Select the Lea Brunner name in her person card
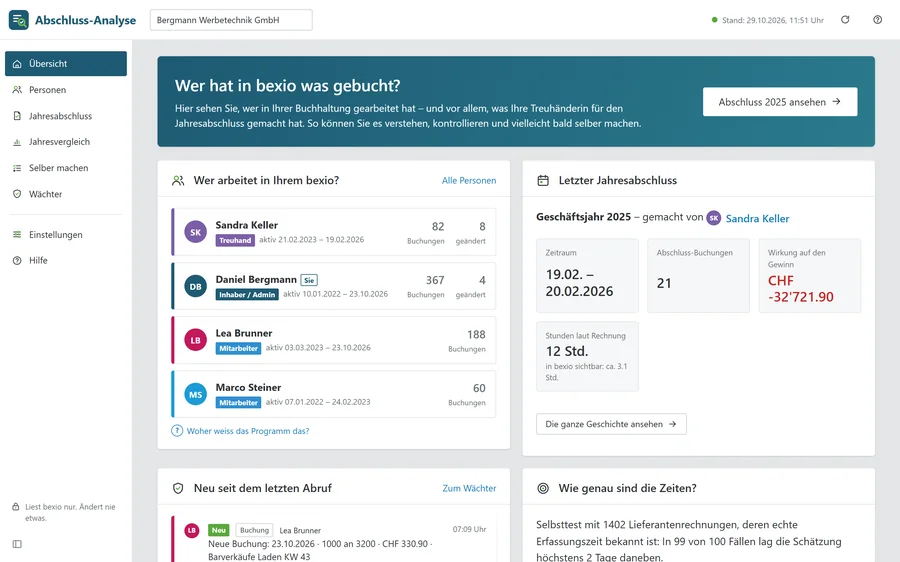The image size is (900, 562). (x=244, y=333)
